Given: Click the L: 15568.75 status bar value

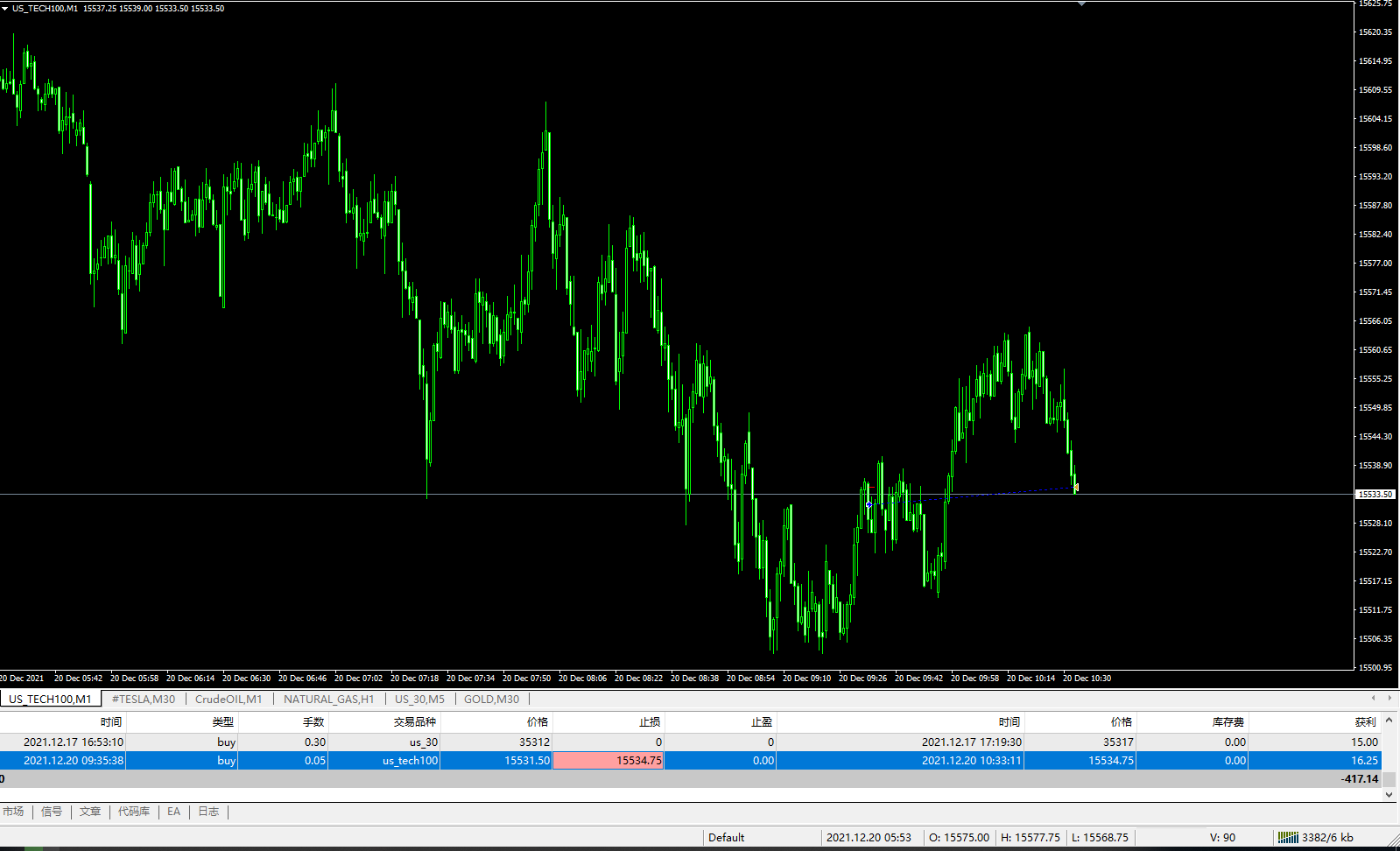Looking at the screenshot, I should tap(1100, 838).
